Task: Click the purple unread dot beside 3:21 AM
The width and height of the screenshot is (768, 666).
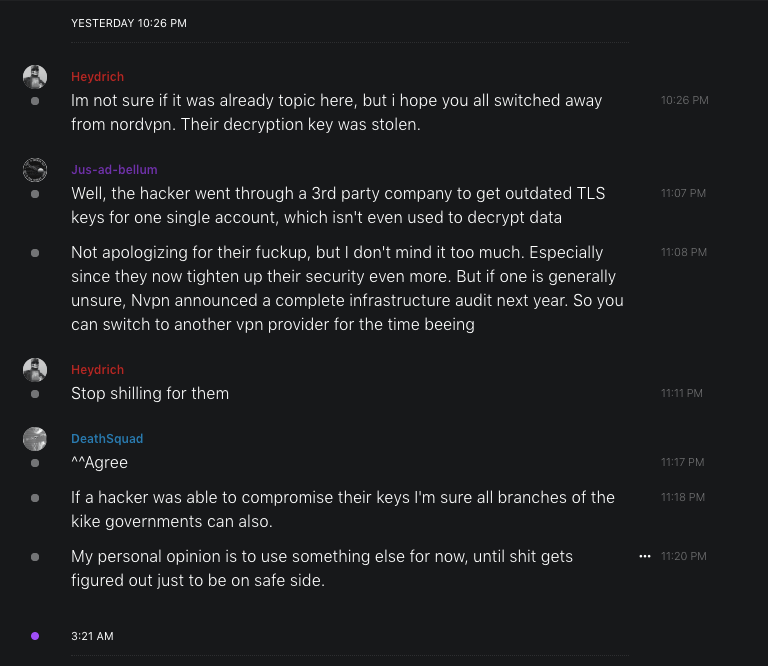Action: pos(35,636)
